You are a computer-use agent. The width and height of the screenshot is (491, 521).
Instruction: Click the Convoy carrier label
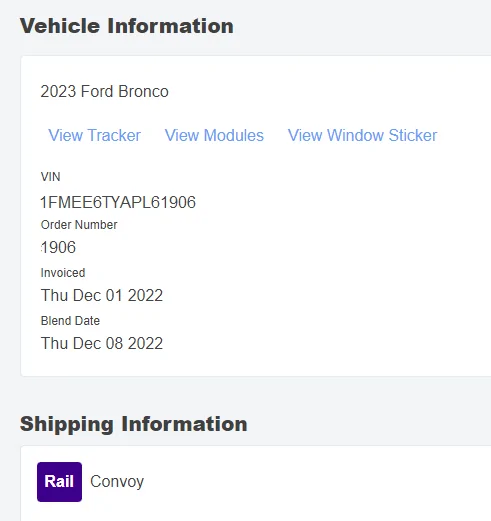[x=117, y=482]
